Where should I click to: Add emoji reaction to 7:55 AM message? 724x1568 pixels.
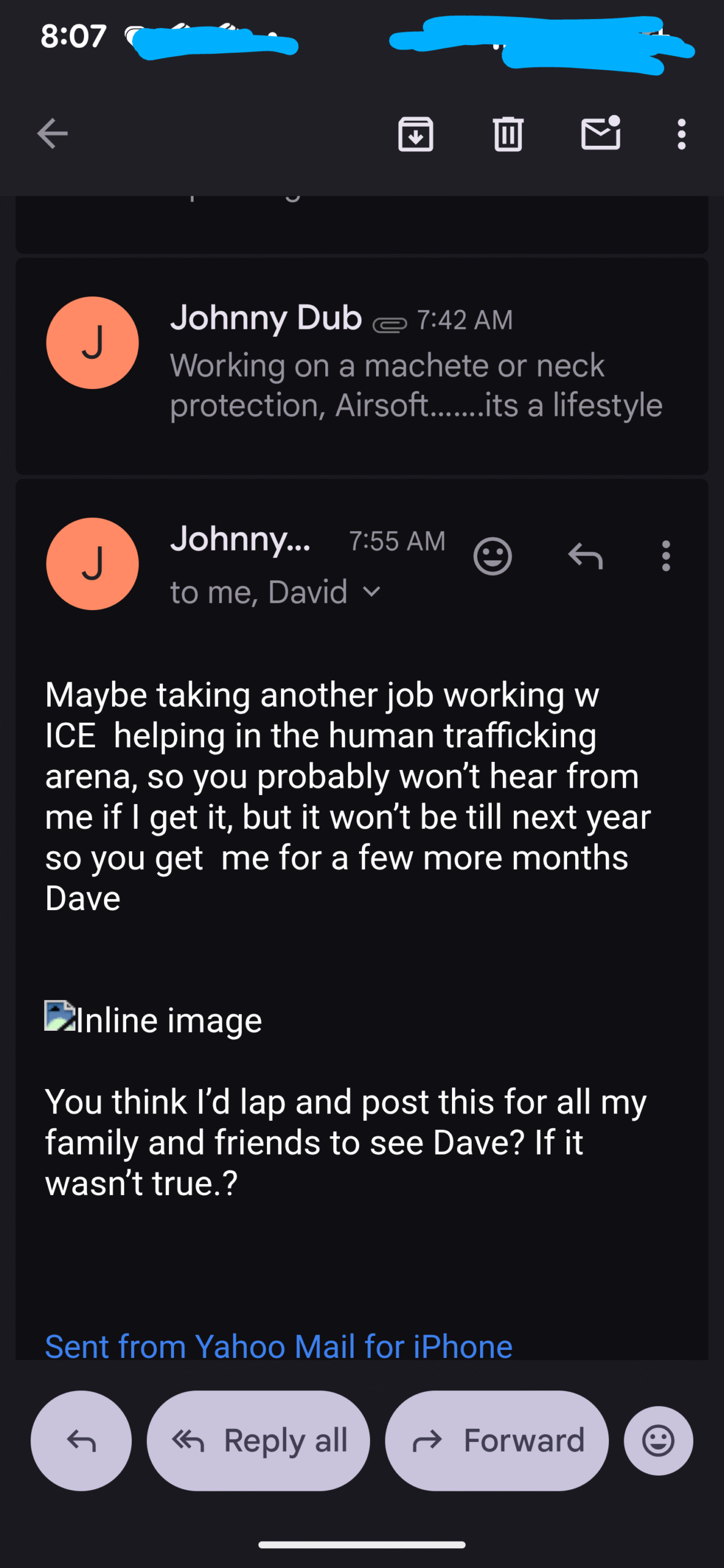[x=492, y=556]
